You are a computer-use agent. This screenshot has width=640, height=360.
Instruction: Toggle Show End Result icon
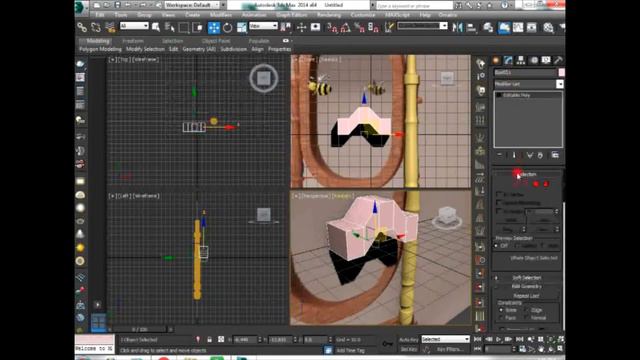(514, 155)
